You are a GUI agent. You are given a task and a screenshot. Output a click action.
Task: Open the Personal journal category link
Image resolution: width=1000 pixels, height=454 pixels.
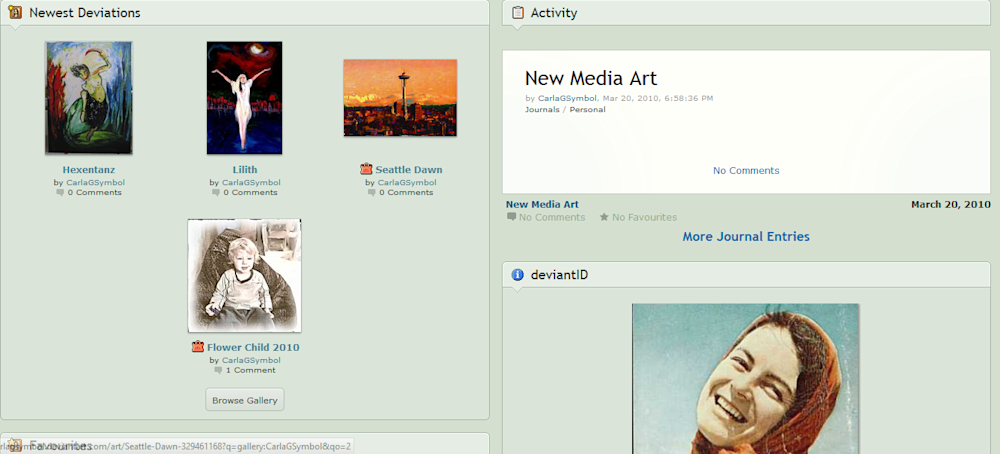coord(587,110)
